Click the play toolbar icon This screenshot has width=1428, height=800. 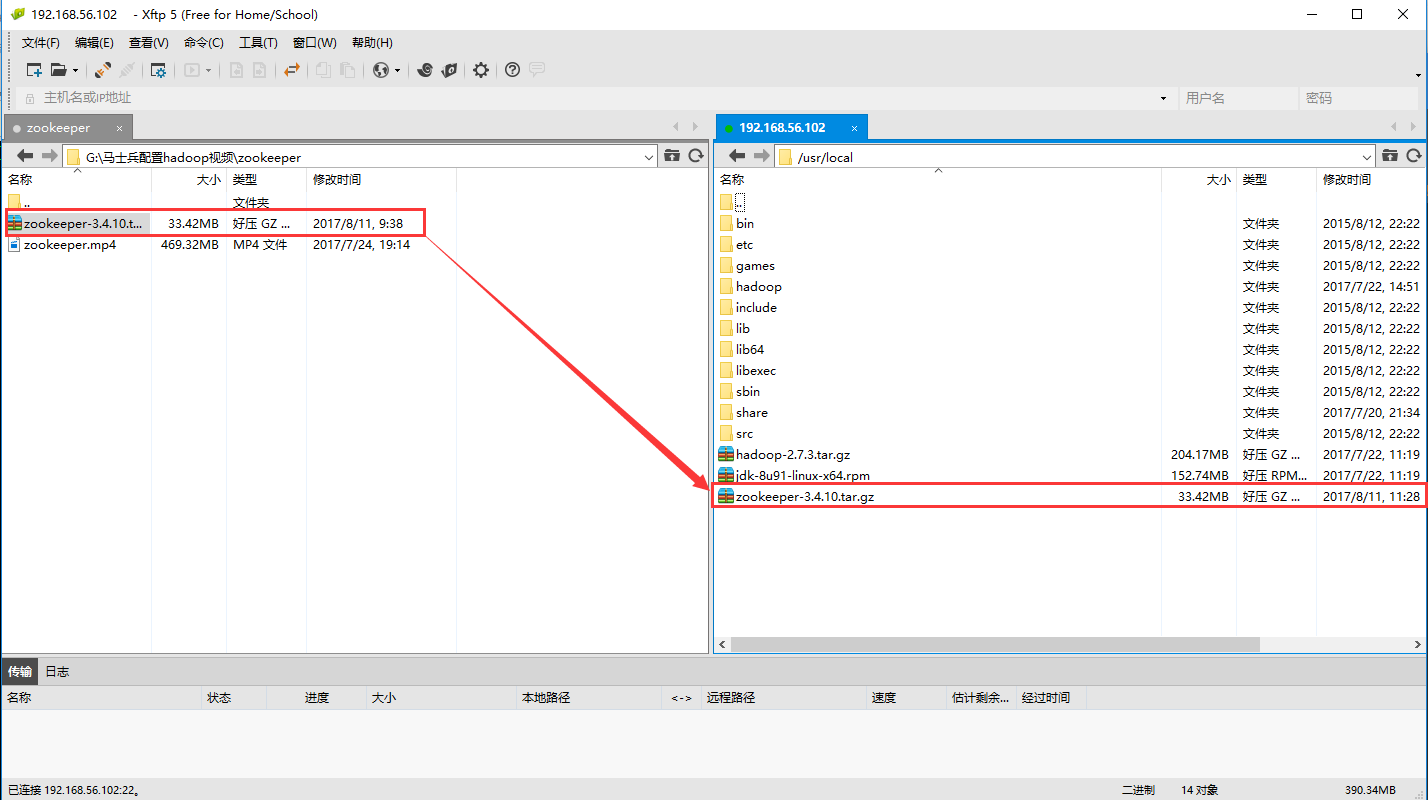[192, 70]
